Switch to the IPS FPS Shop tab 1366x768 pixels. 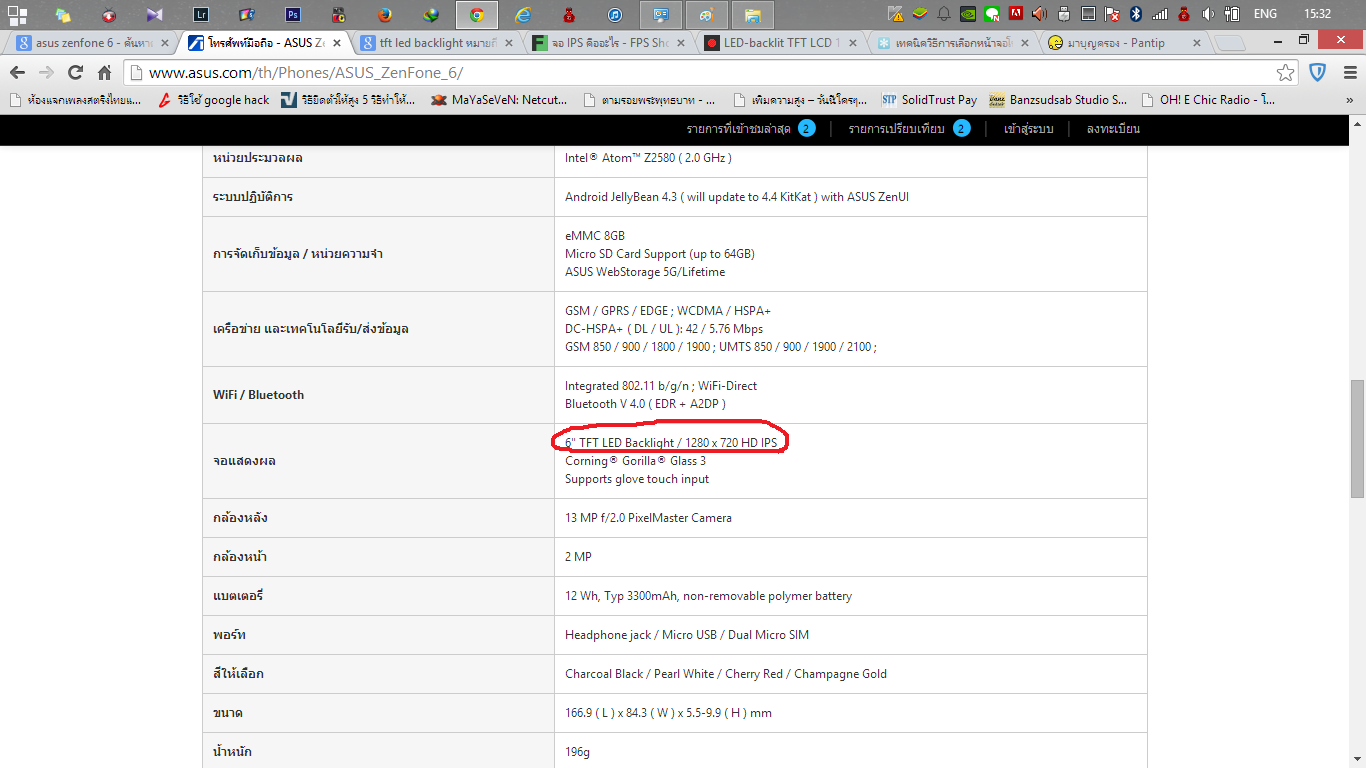click(x=607, y=43)
